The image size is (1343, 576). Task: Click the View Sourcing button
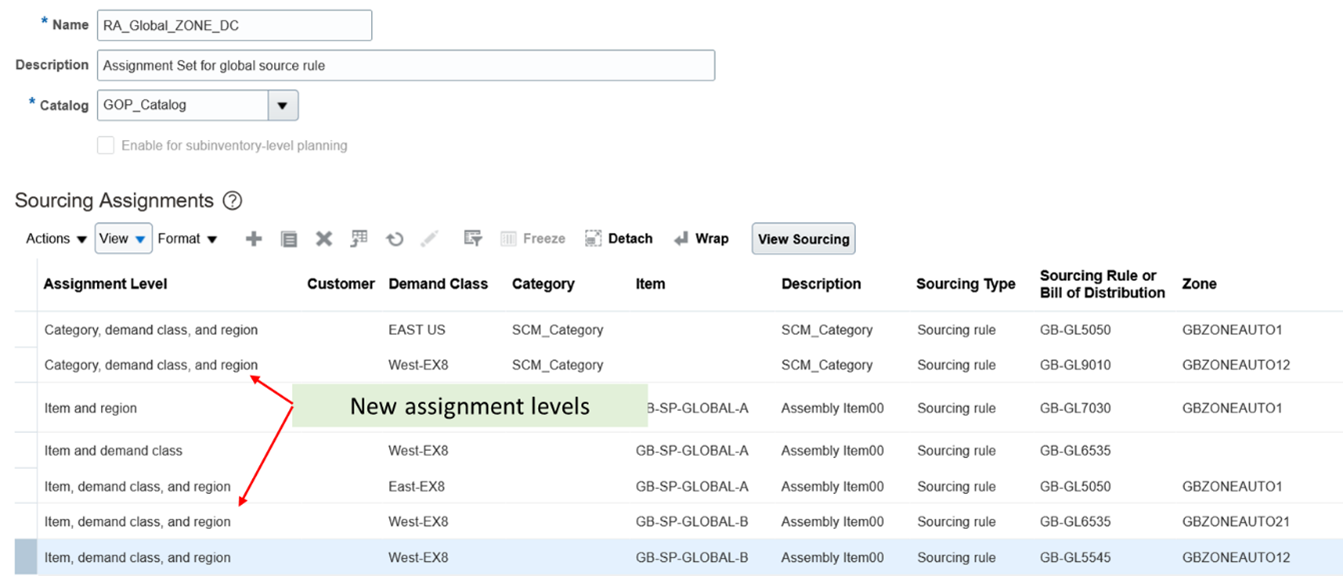click(803, 239)
